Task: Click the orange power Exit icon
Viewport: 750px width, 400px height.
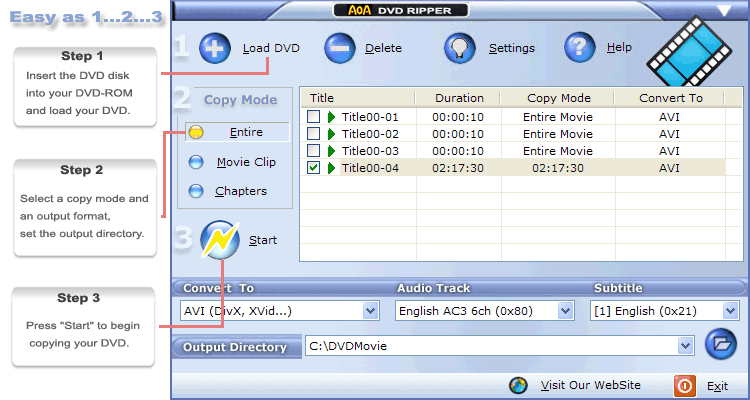Action: pyautogui.click(x=685, y=386)
